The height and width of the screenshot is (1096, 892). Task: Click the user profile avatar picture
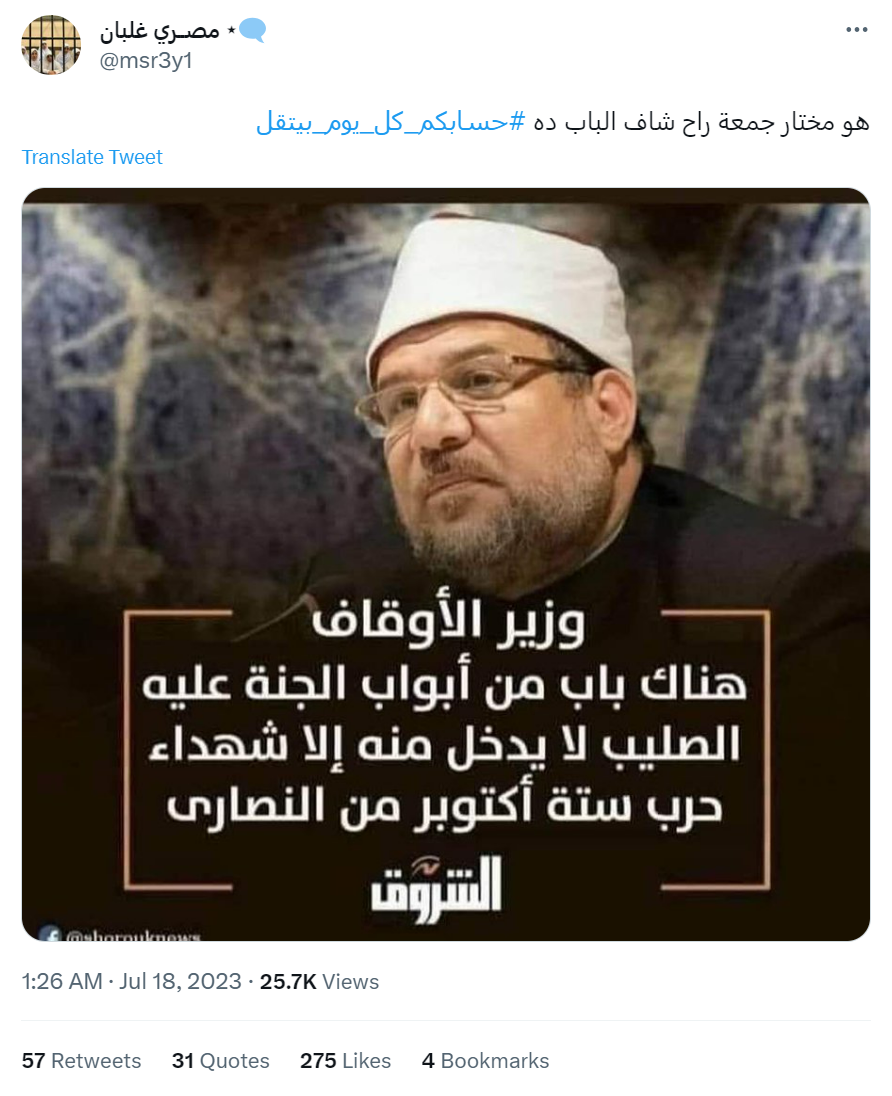(x=51, y=45)
